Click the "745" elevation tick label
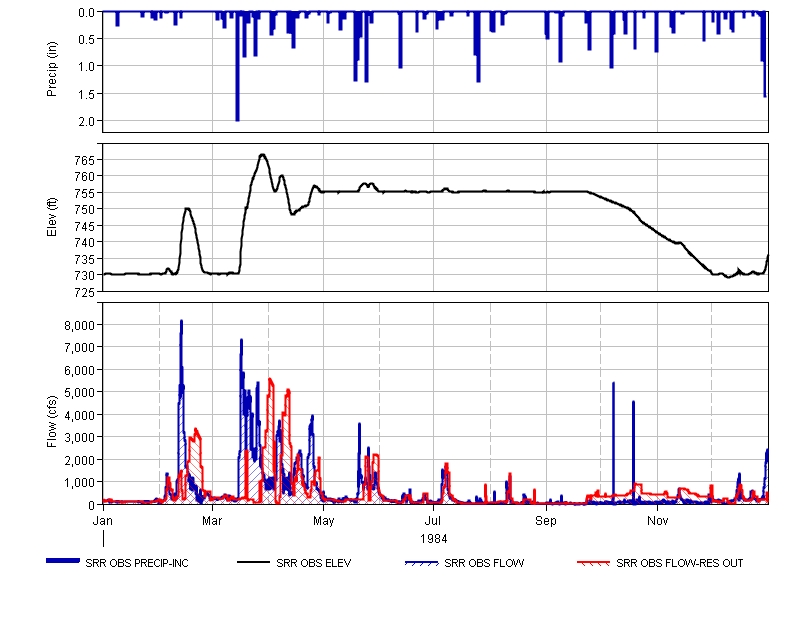The image size is (800, 627). click(85, 227)
